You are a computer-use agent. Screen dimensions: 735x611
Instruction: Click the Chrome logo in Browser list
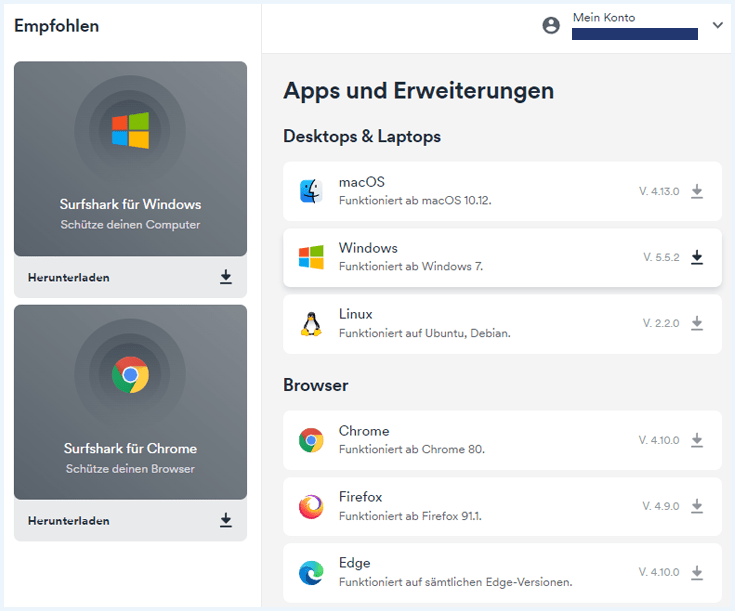(311, 440)
